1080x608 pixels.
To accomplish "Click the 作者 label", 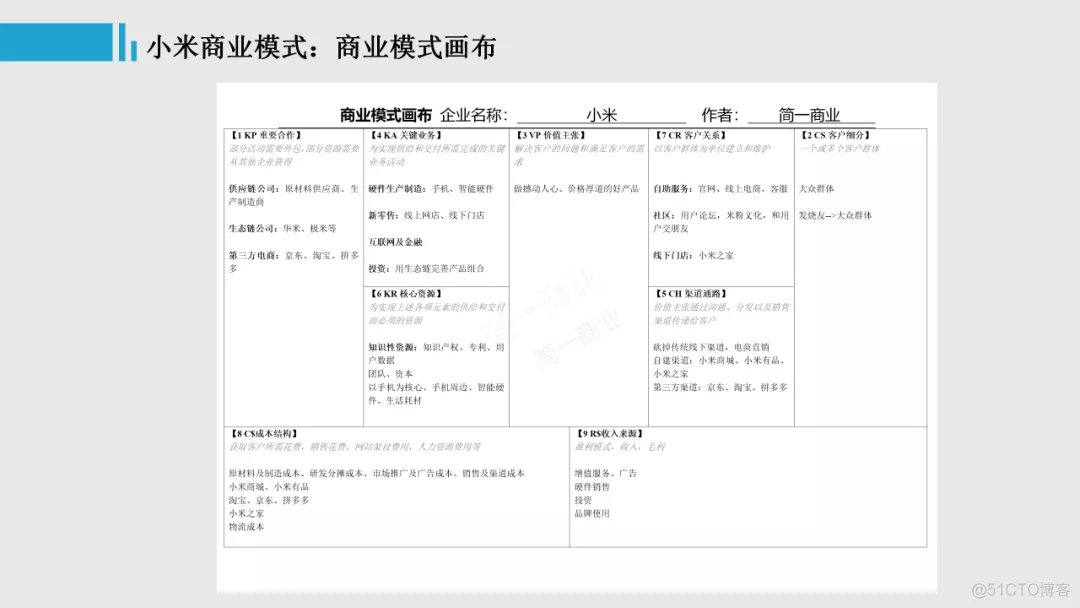I will pos(720,115).
